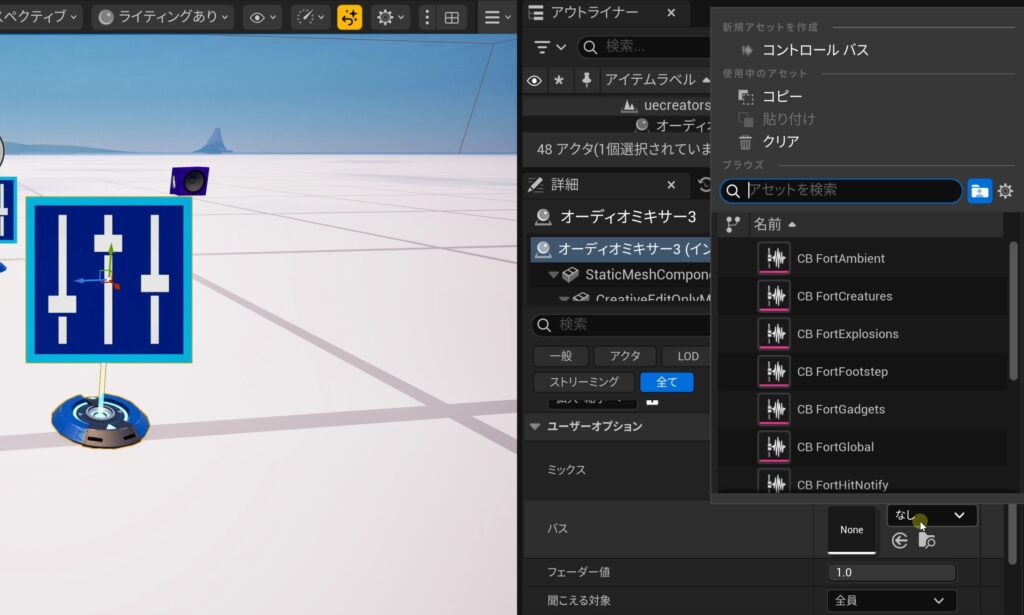Choose コントロール バス from create asset menu
This screenshot has width=1024, height=615.
click(x=815, y=49)
